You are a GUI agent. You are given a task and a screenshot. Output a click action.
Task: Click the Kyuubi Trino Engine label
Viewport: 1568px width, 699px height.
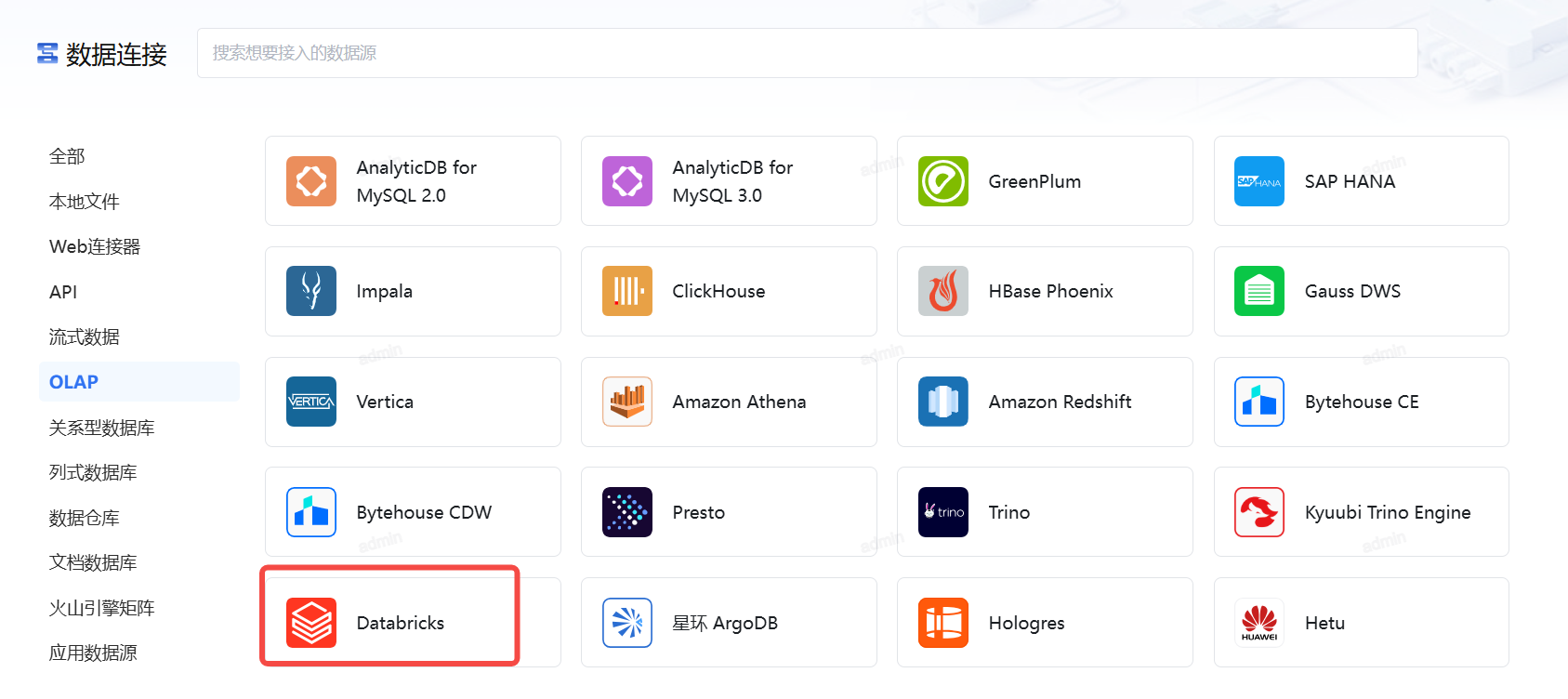click(x=1388, y=513)
